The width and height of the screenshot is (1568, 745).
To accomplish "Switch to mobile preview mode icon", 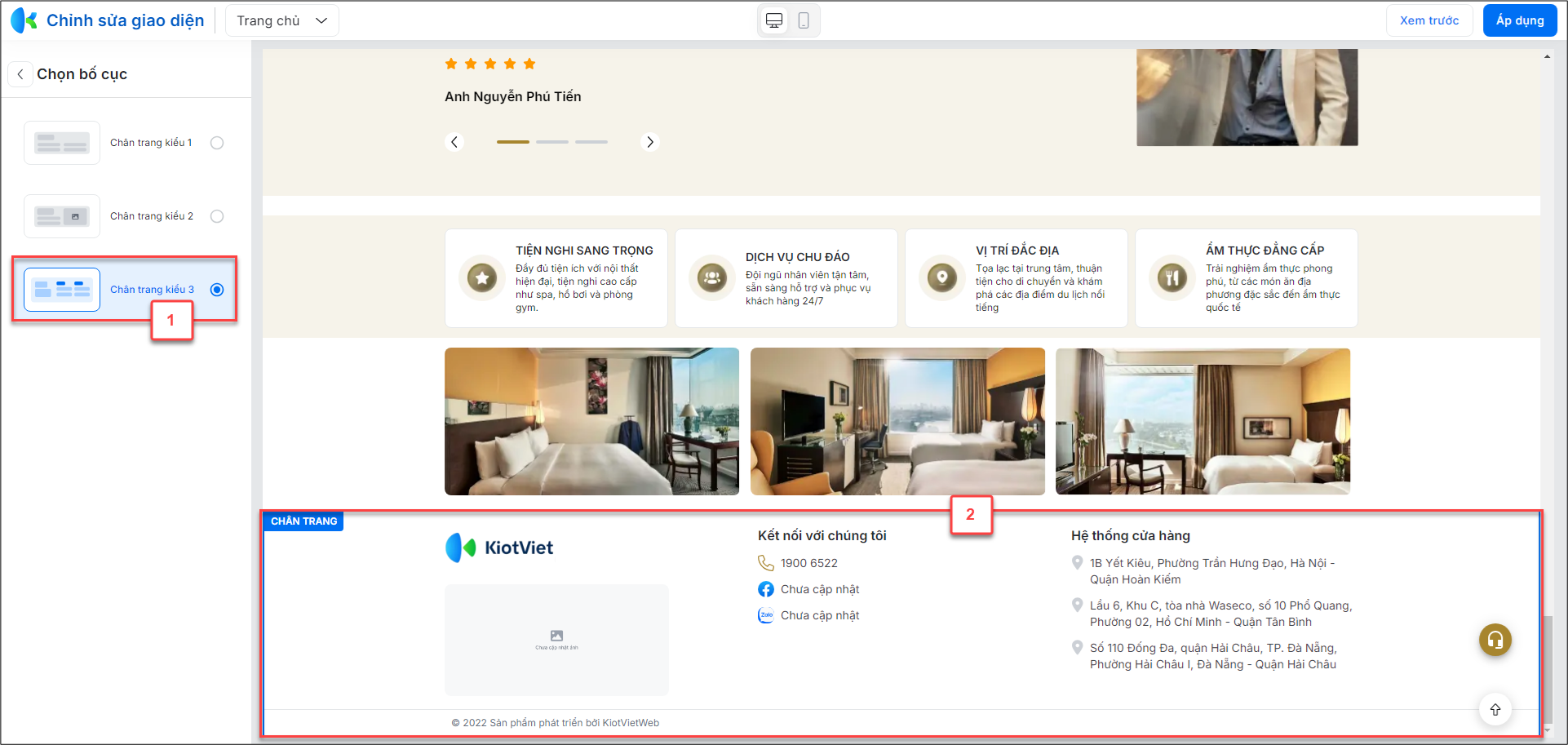I will 804,20.
